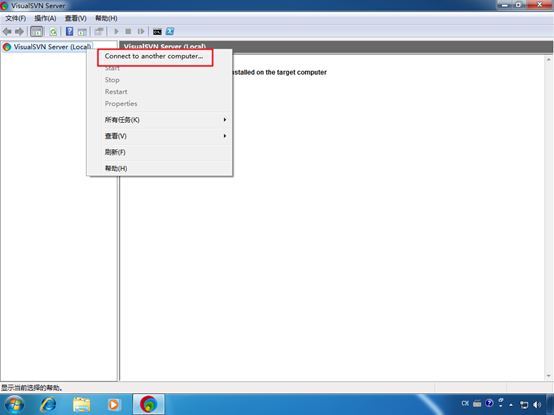Maximize the VisualSVN Server window
The image size is (554, 415).
point(518,5)
